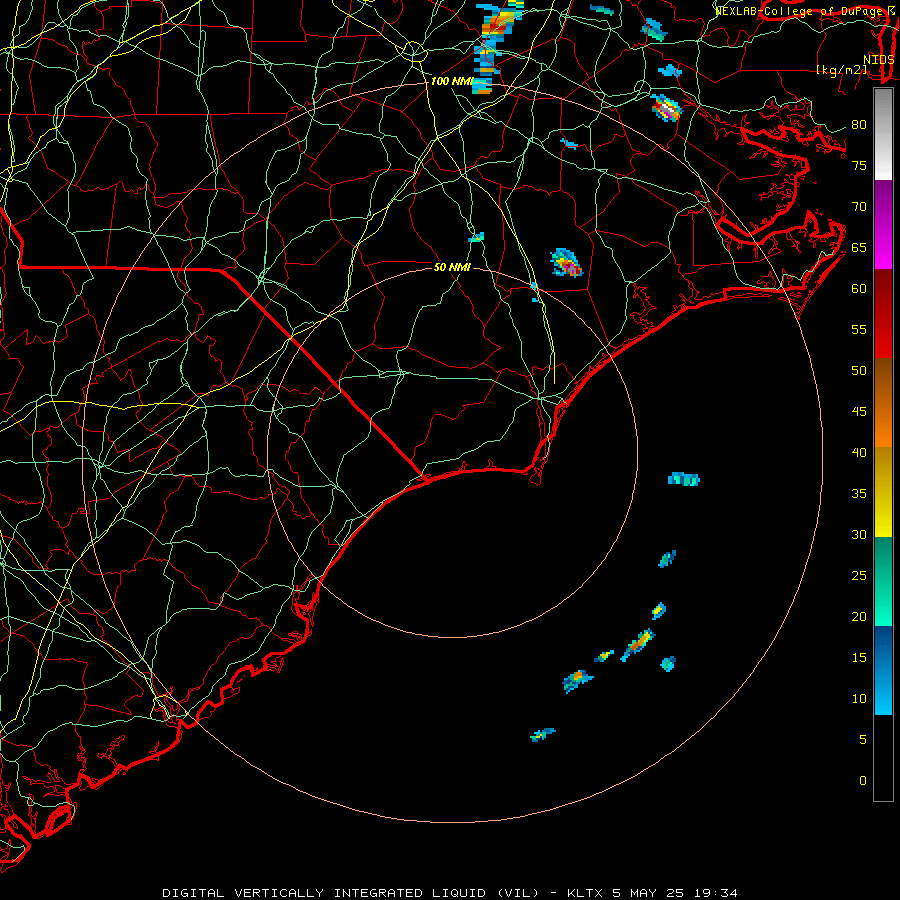Viewport: 900px width, 900px height.
Task: Click the KLTX station identifier in the caption
Action: (x=585, y=893)
